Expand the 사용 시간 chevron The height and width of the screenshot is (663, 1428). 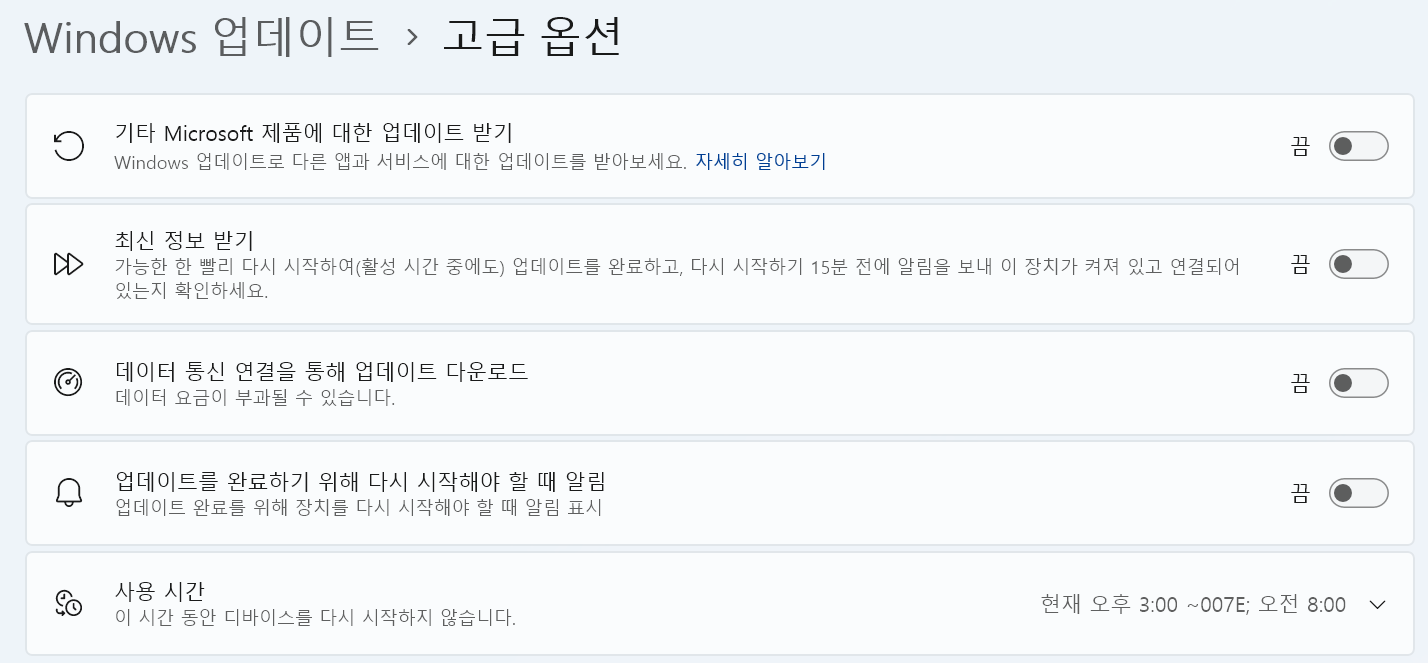[x=1377, y=605]
